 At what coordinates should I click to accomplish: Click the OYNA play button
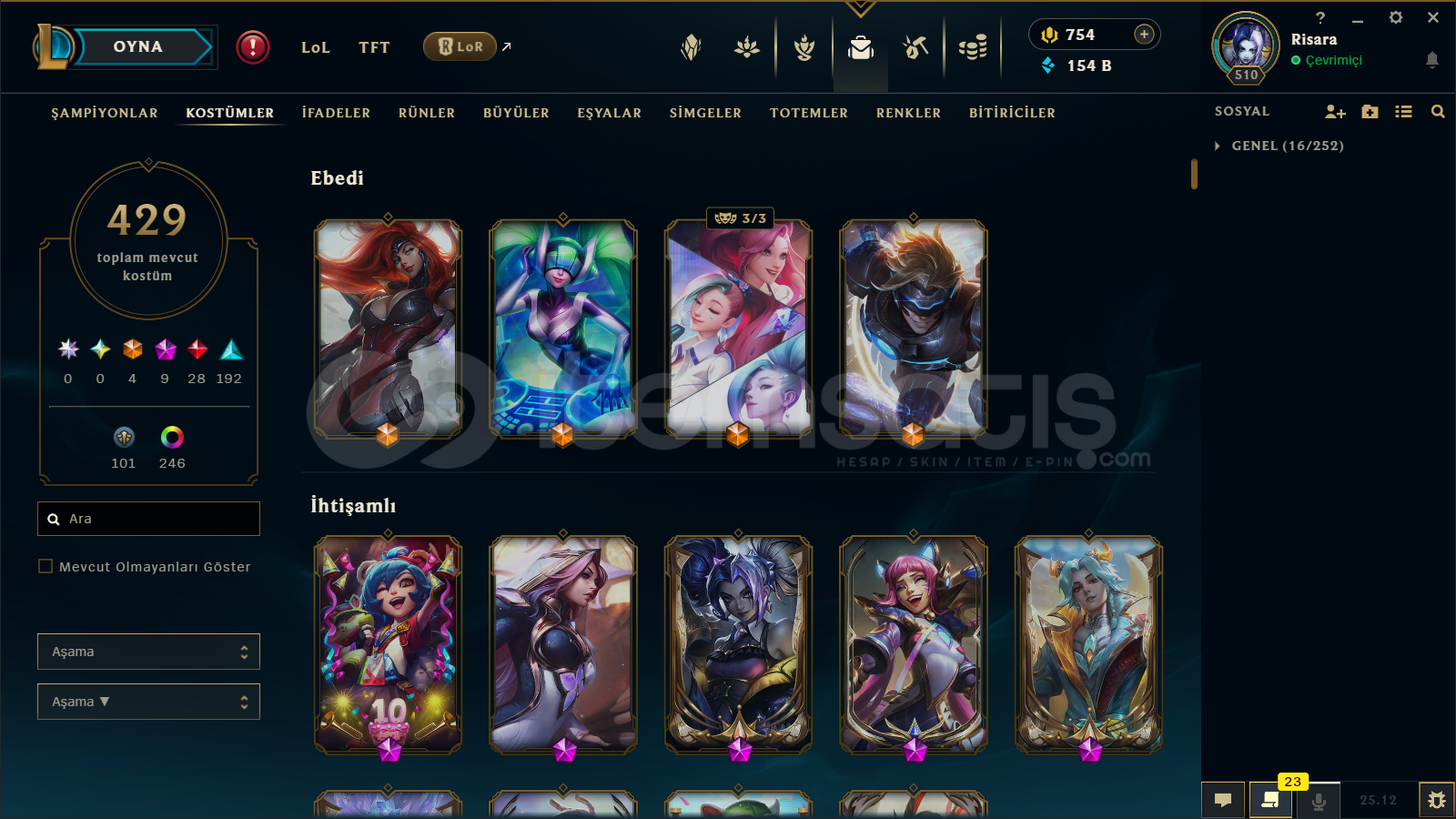[138, 47]
